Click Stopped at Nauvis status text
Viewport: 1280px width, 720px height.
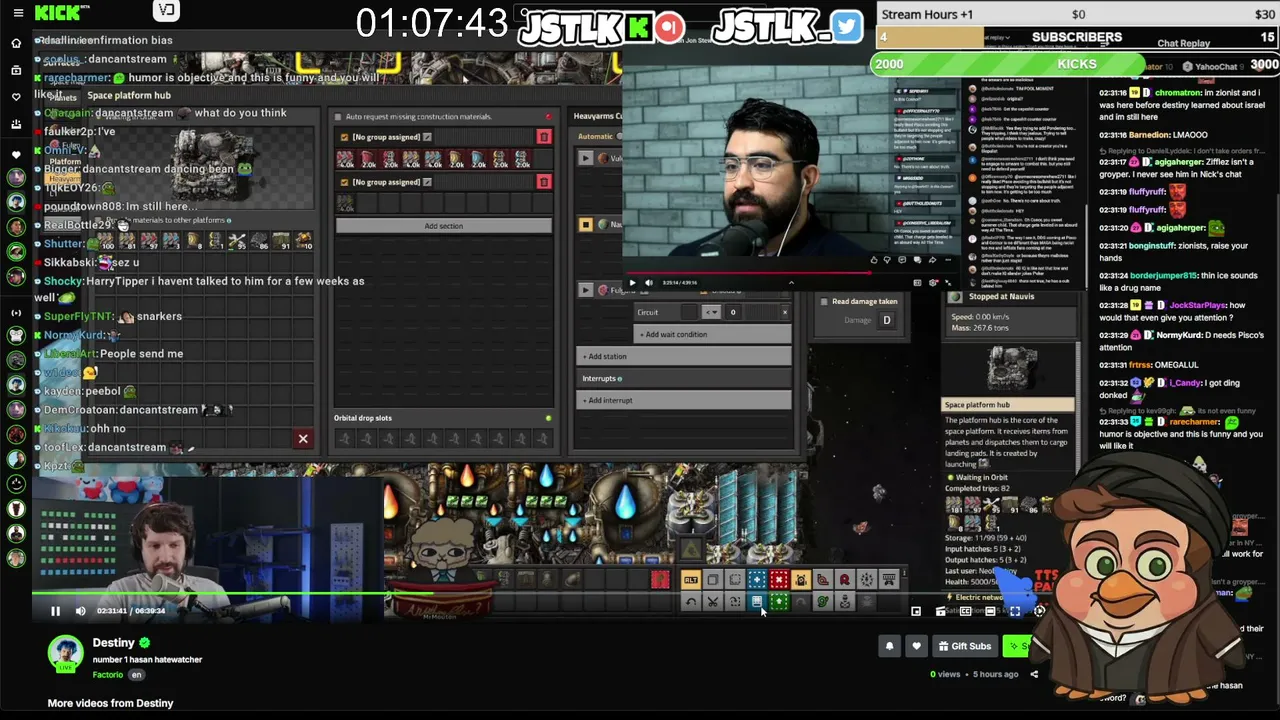(1001, 296)
